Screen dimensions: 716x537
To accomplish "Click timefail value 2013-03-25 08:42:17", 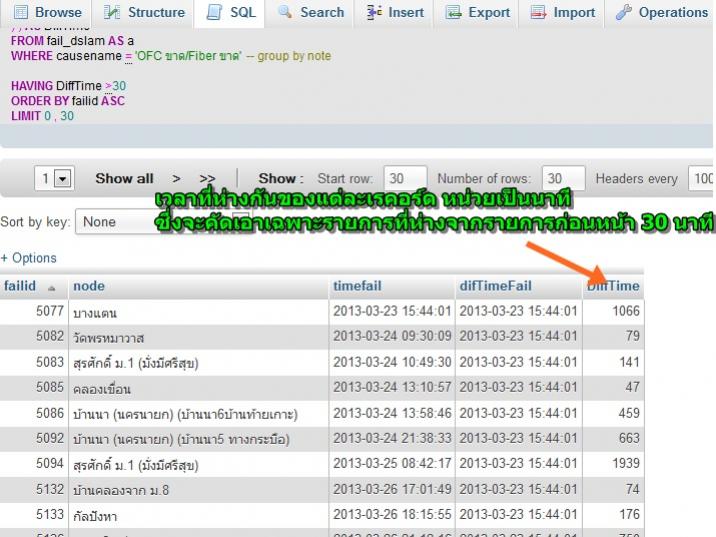I will pos(392,463).
